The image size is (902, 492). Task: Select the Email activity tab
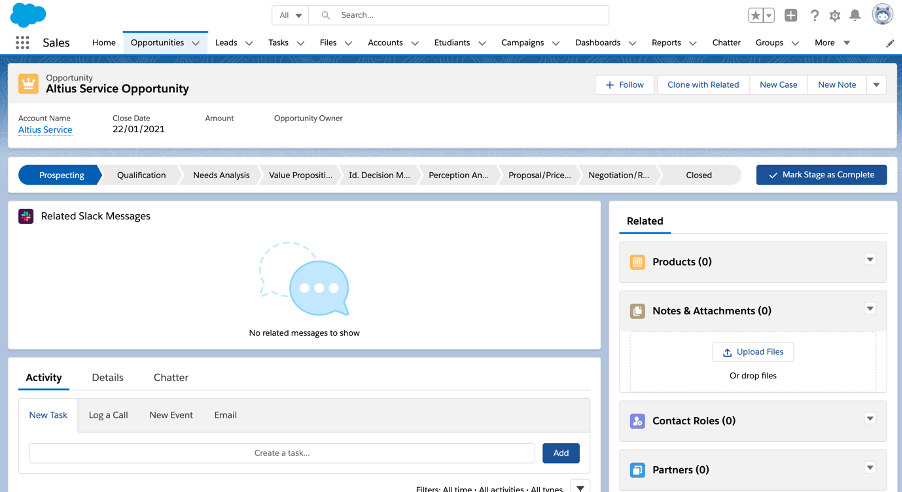pyautogui.click(x=225, y=415)
